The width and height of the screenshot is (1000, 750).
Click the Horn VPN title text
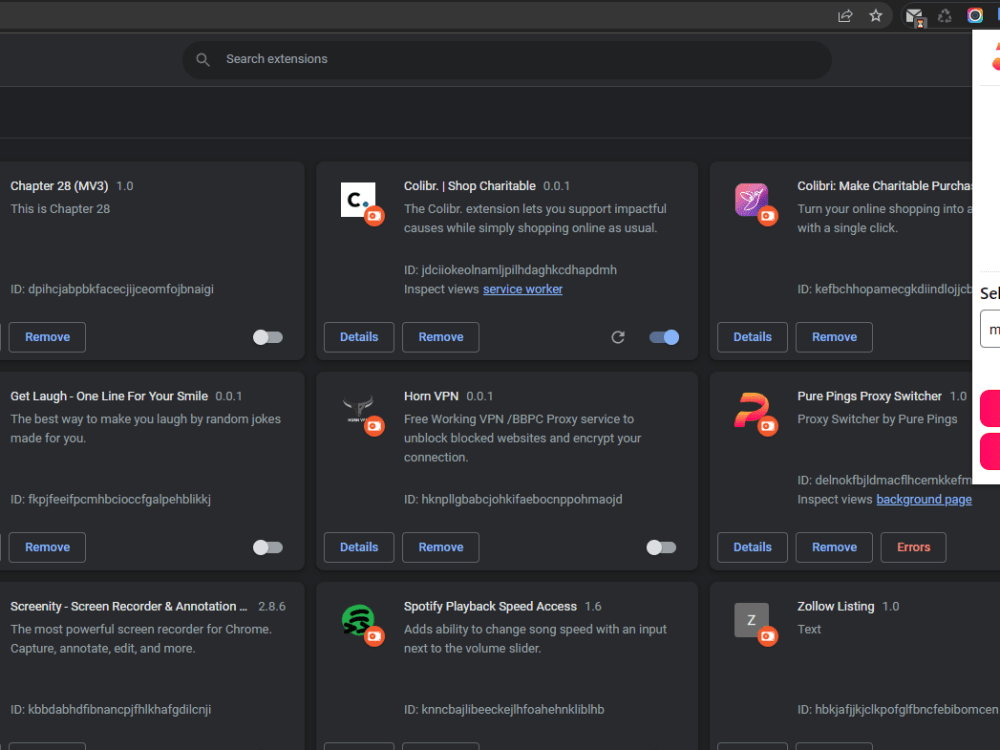coord(431,396)
